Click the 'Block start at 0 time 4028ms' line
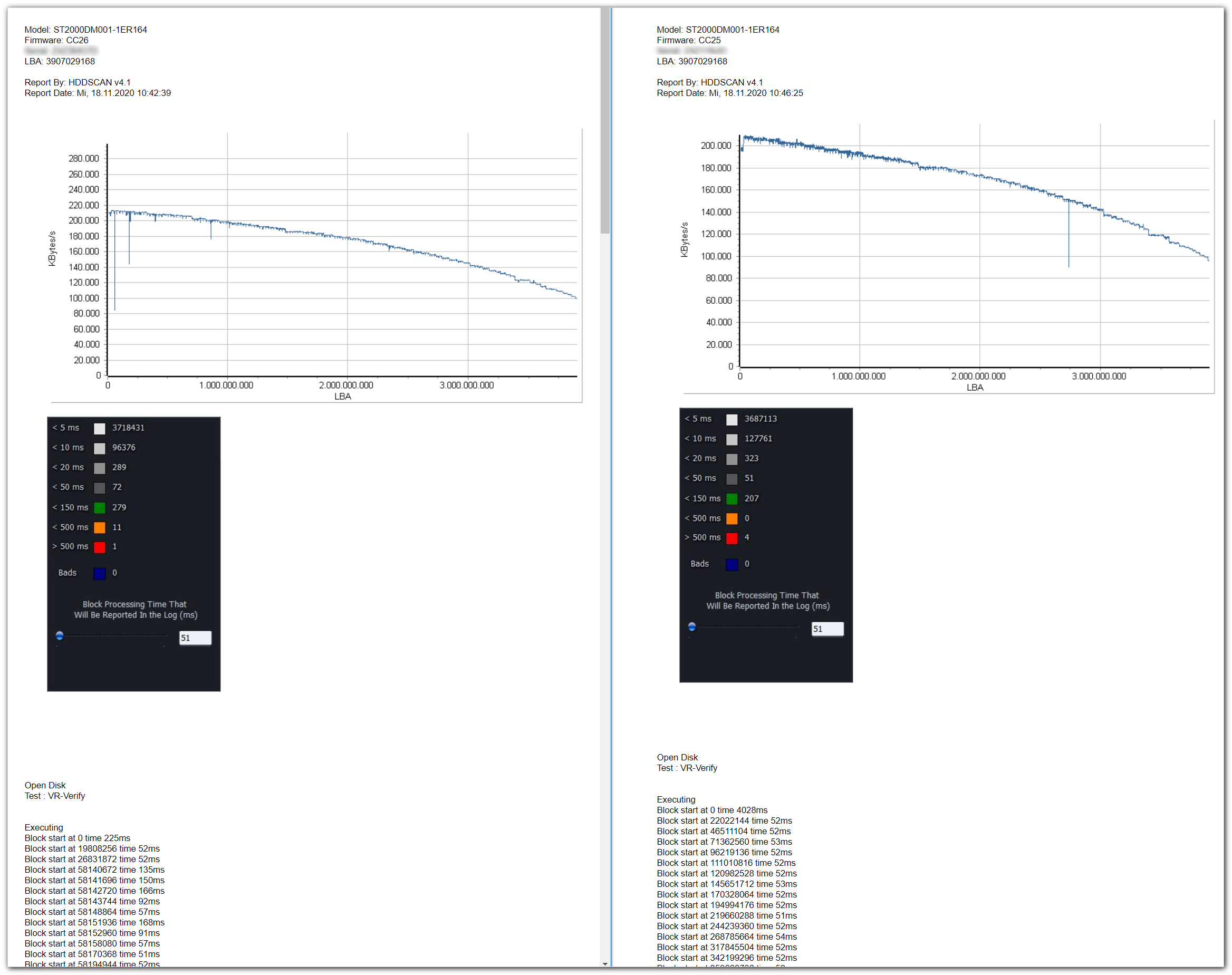The width and height of the screenshot is (1232, 975). point(711,809)
